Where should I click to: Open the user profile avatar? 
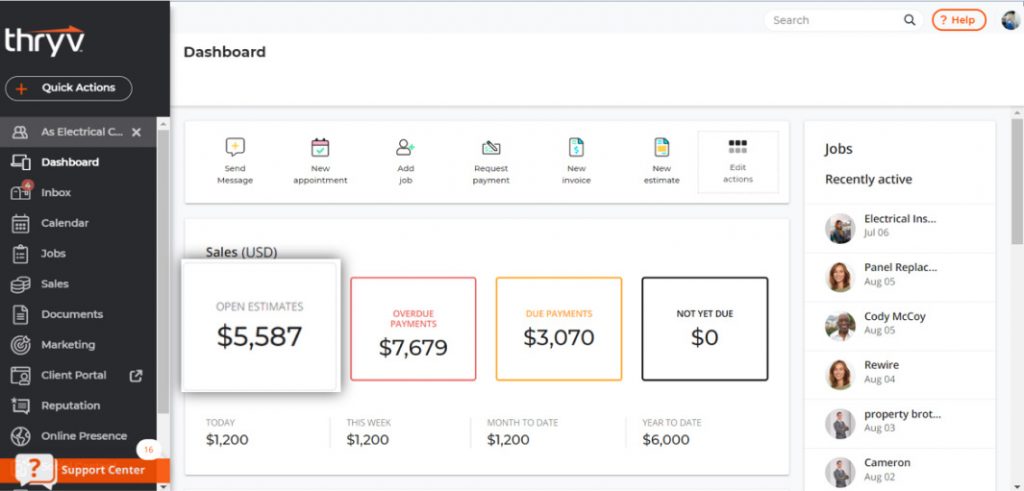click(1011, 20)
